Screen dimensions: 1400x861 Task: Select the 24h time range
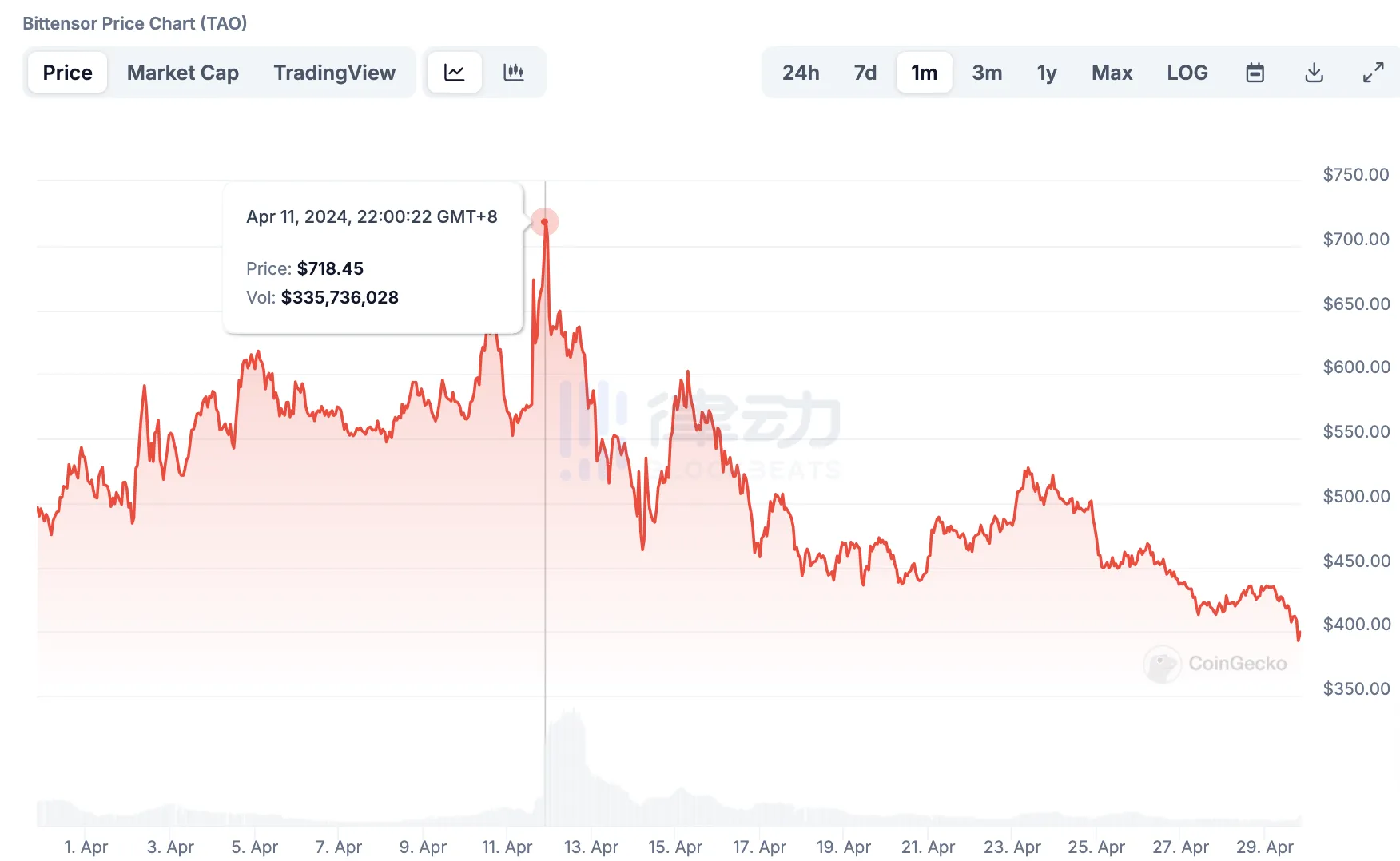click(x=801, y=73)
